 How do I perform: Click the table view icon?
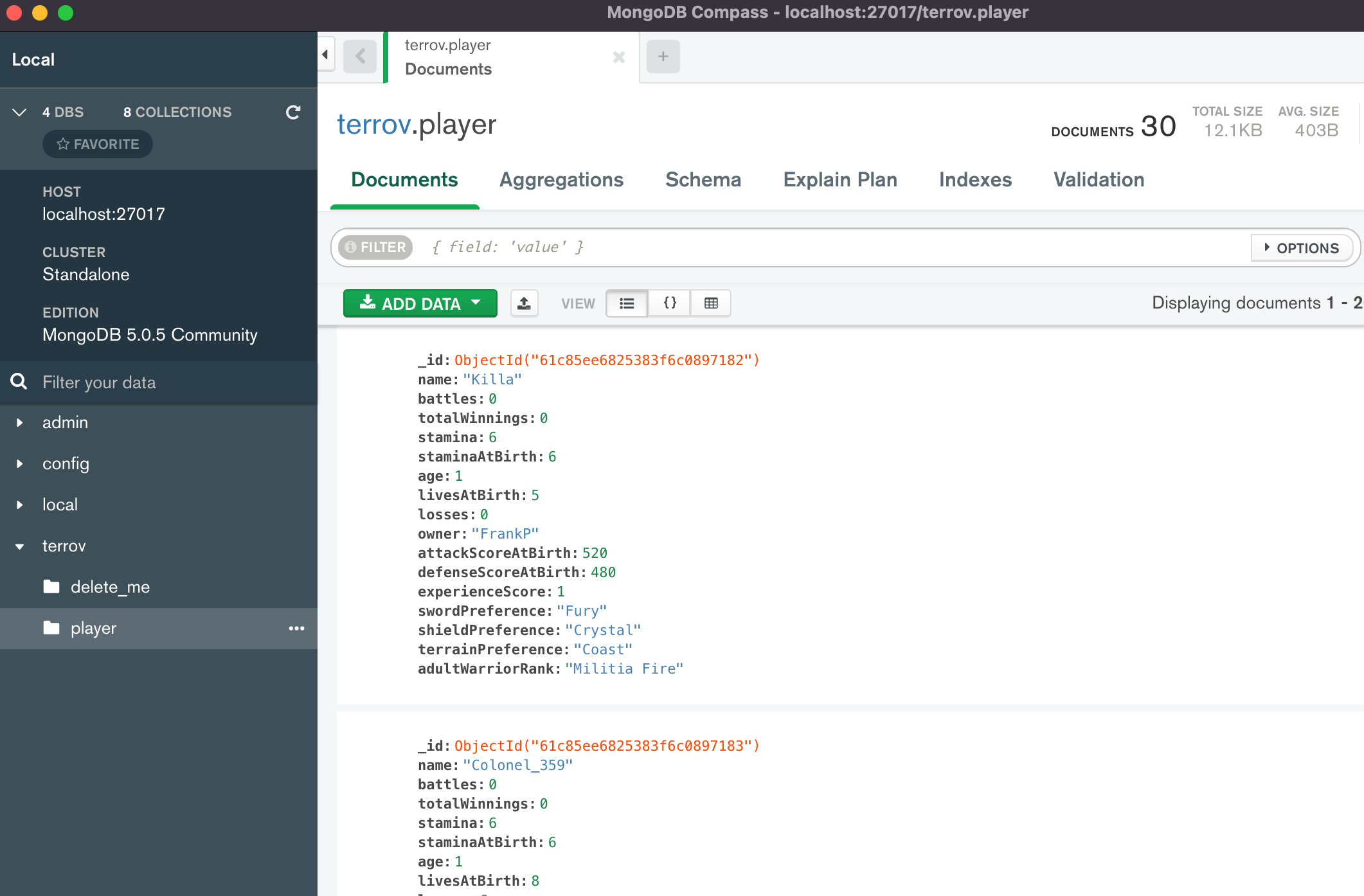coord(710,302)
